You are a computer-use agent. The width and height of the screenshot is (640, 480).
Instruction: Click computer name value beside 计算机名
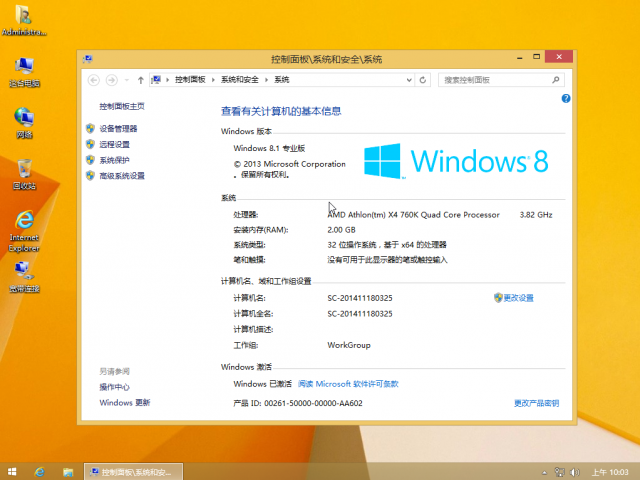pyautogui.click(x=360, y=298)
